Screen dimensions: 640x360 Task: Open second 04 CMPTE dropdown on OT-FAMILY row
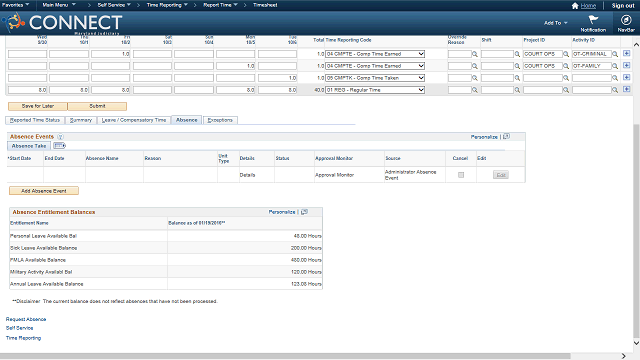tap(375, 66)
